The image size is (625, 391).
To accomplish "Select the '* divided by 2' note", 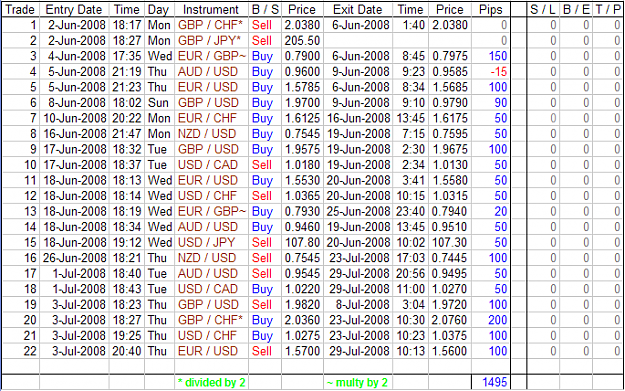I will [211, 383].
